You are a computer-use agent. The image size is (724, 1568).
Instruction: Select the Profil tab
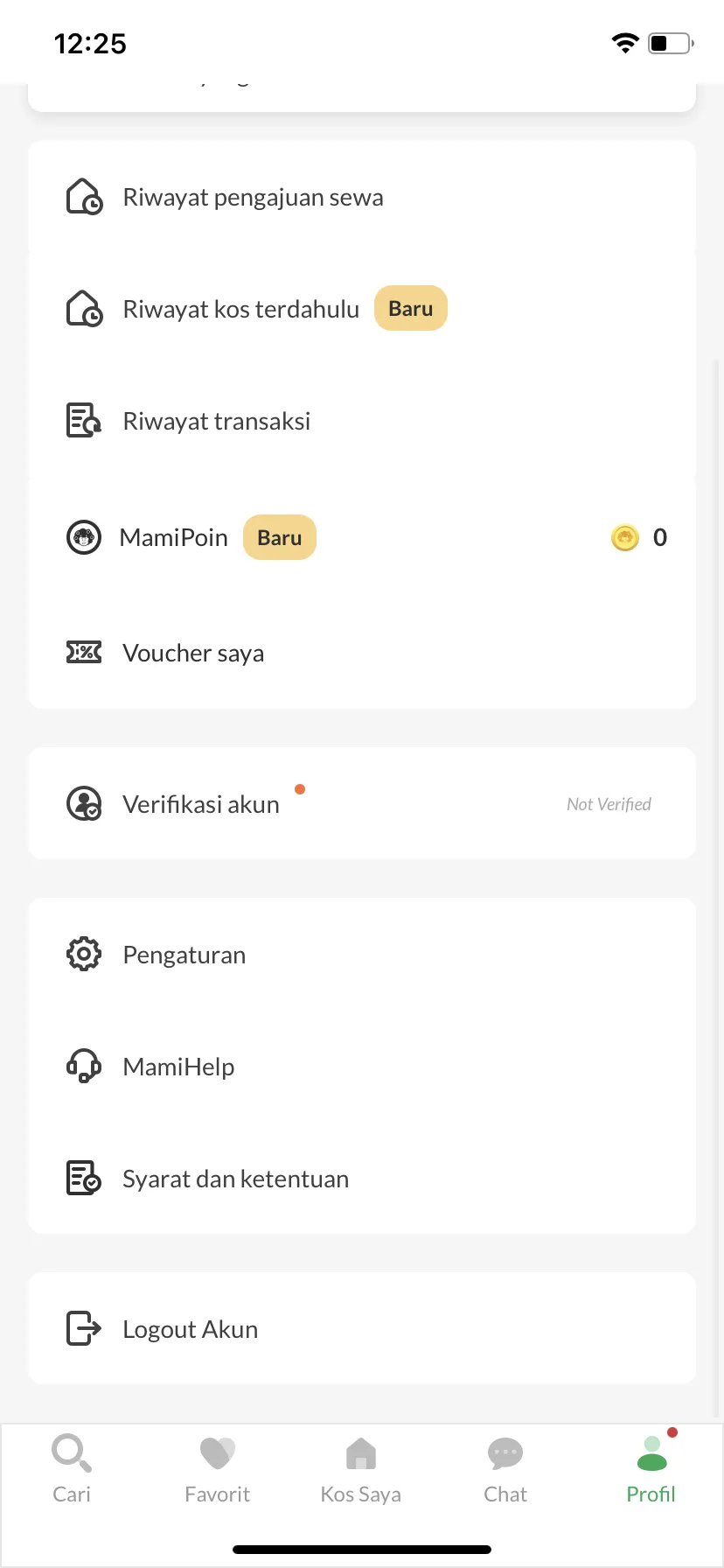click(x=651, y=1470)
